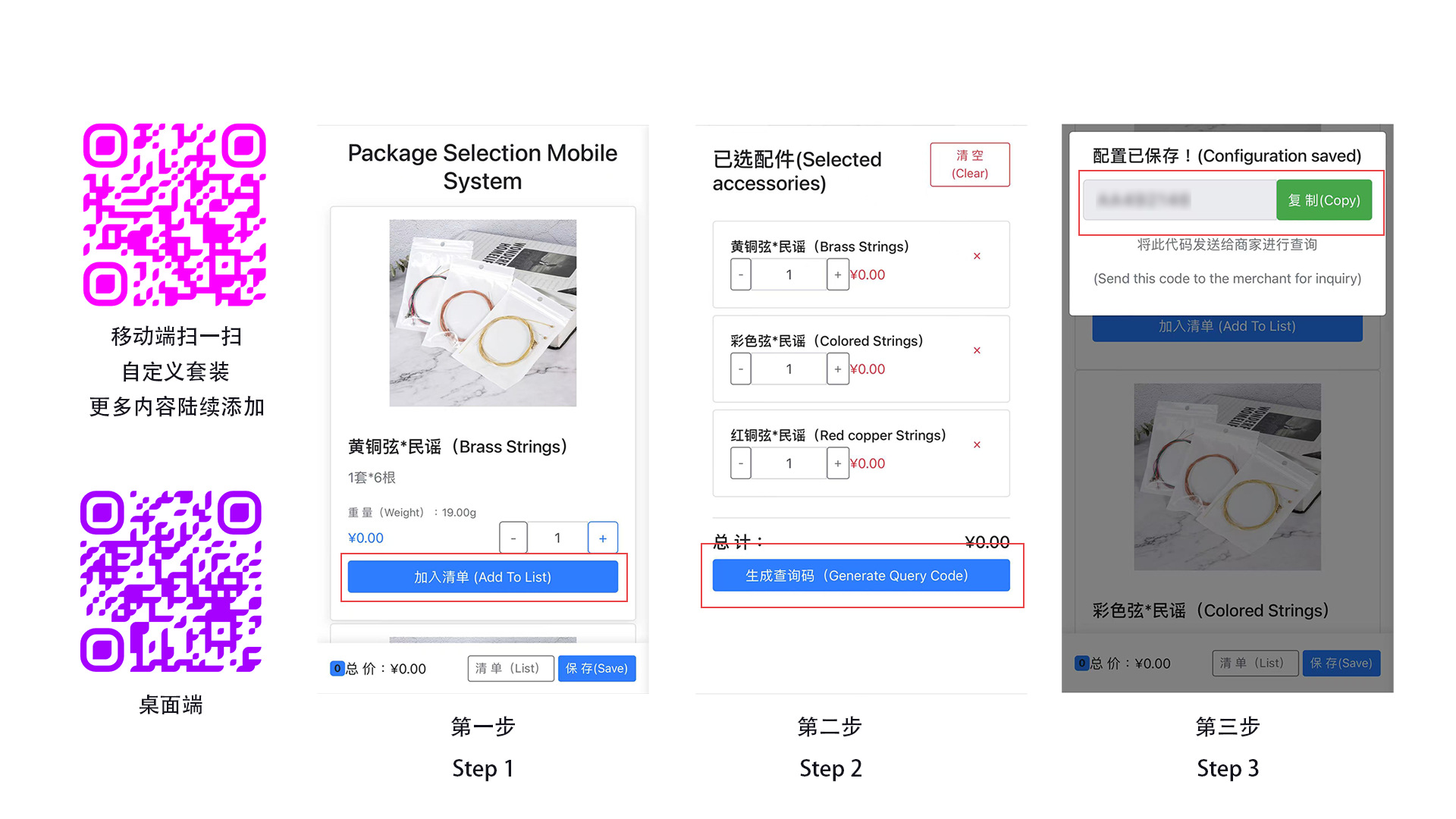This screenshot has width=1456, height=819.
Task: Select the saved configuration code field
Action: coord(1180,200)
